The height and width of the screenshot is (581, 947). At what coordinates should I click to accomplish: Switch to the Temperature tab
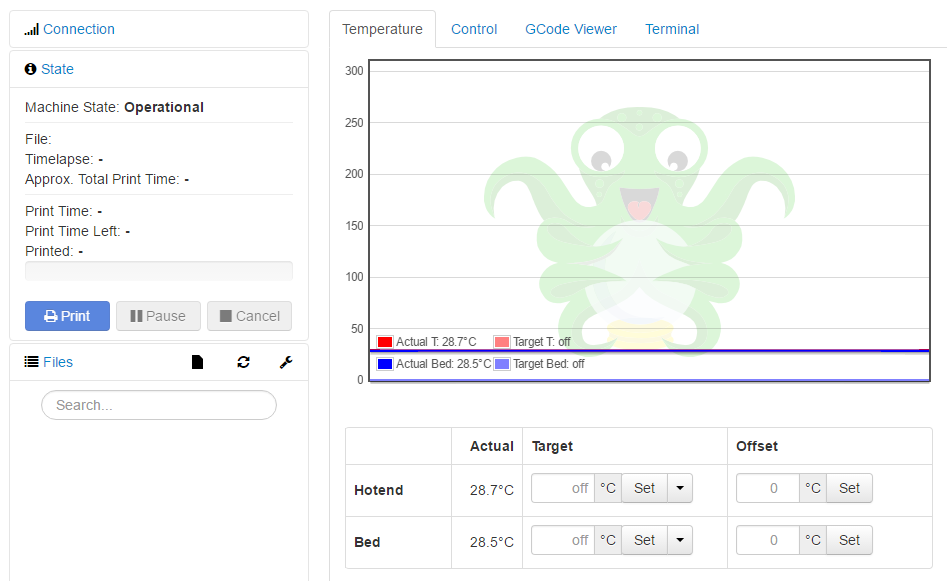(x=382, y=29)
